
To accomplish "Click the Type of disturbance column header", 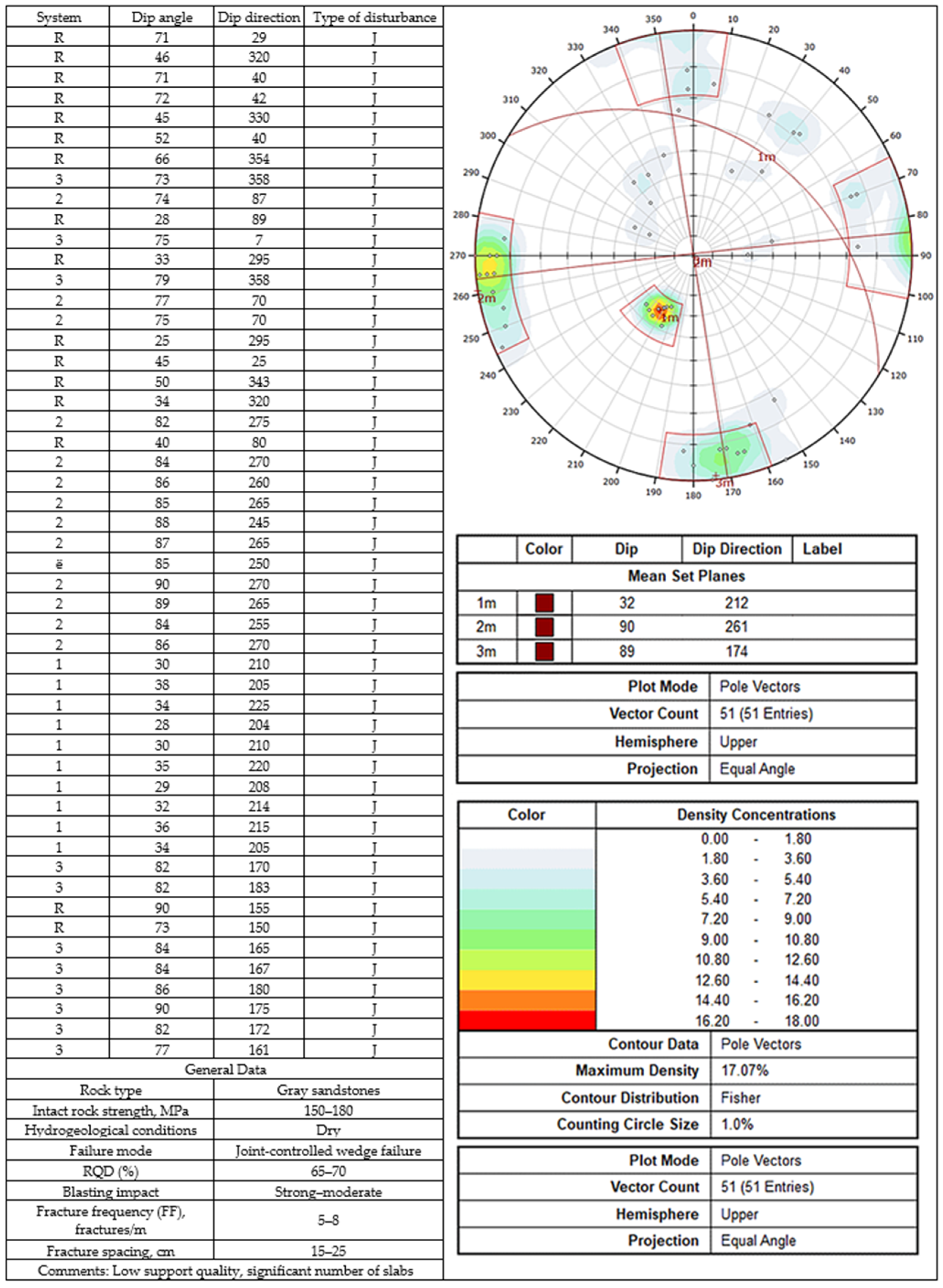I will tap(374, 18).
